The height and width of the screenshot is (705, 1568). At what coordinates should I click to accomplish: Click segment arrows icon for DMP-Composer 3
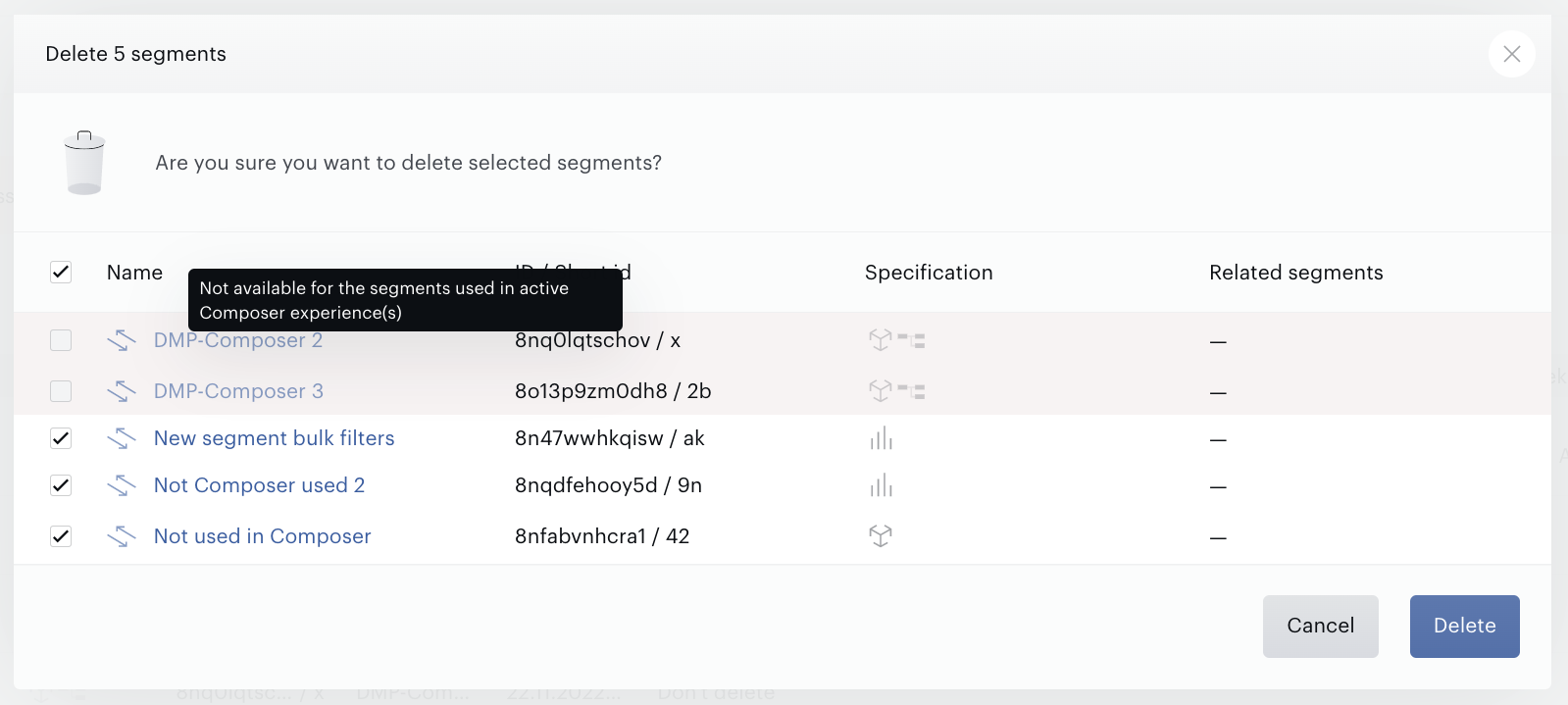click(122, 391)
